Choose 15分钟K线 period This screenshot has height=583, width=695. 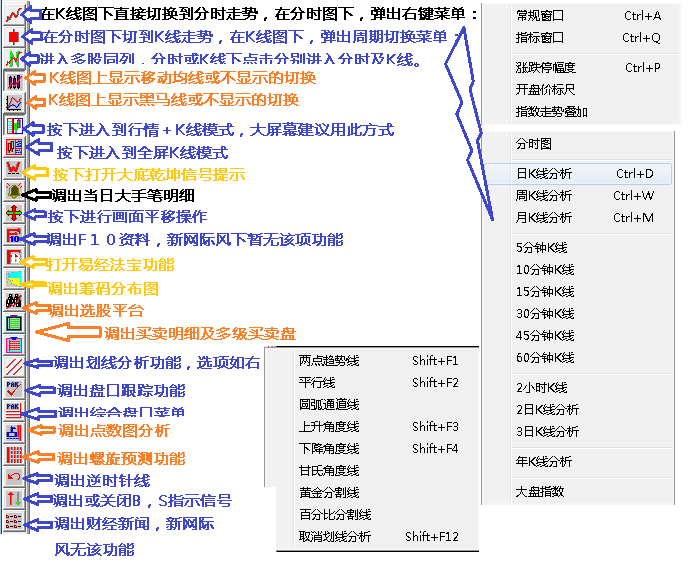click(x=578, y=292)
